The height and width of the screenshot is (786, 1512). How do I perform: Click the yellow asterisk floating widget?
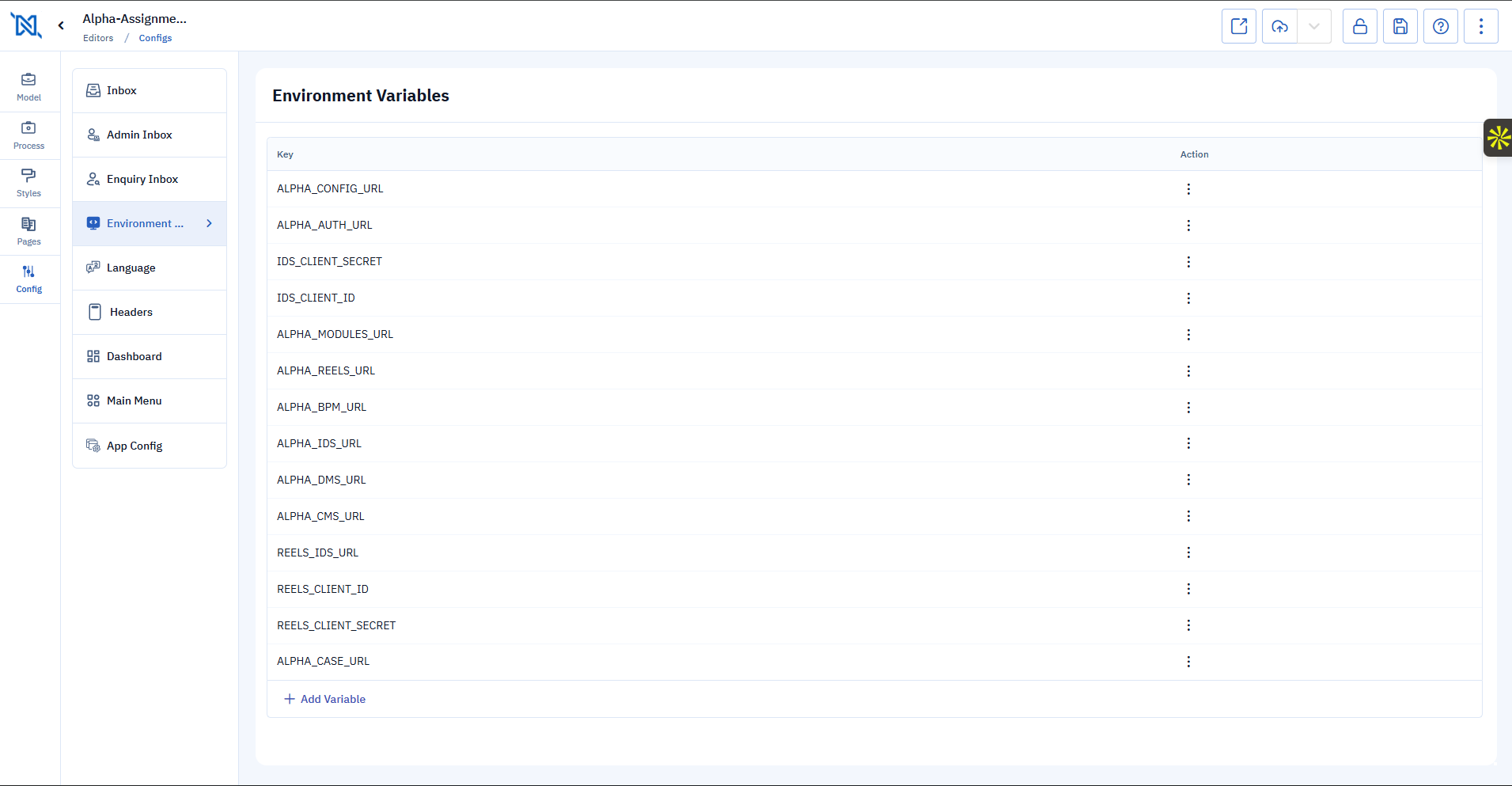pos(1498,138)
